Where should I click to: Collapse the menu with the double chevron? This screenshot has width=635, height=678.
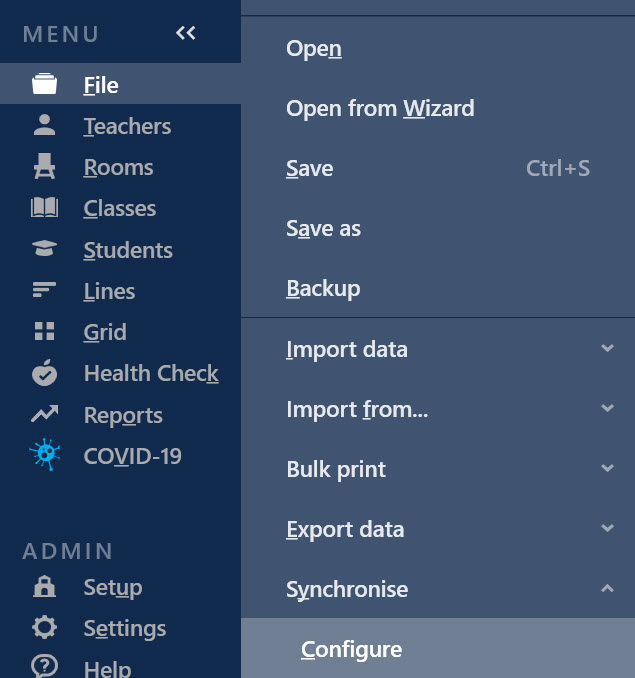point(186,33)
